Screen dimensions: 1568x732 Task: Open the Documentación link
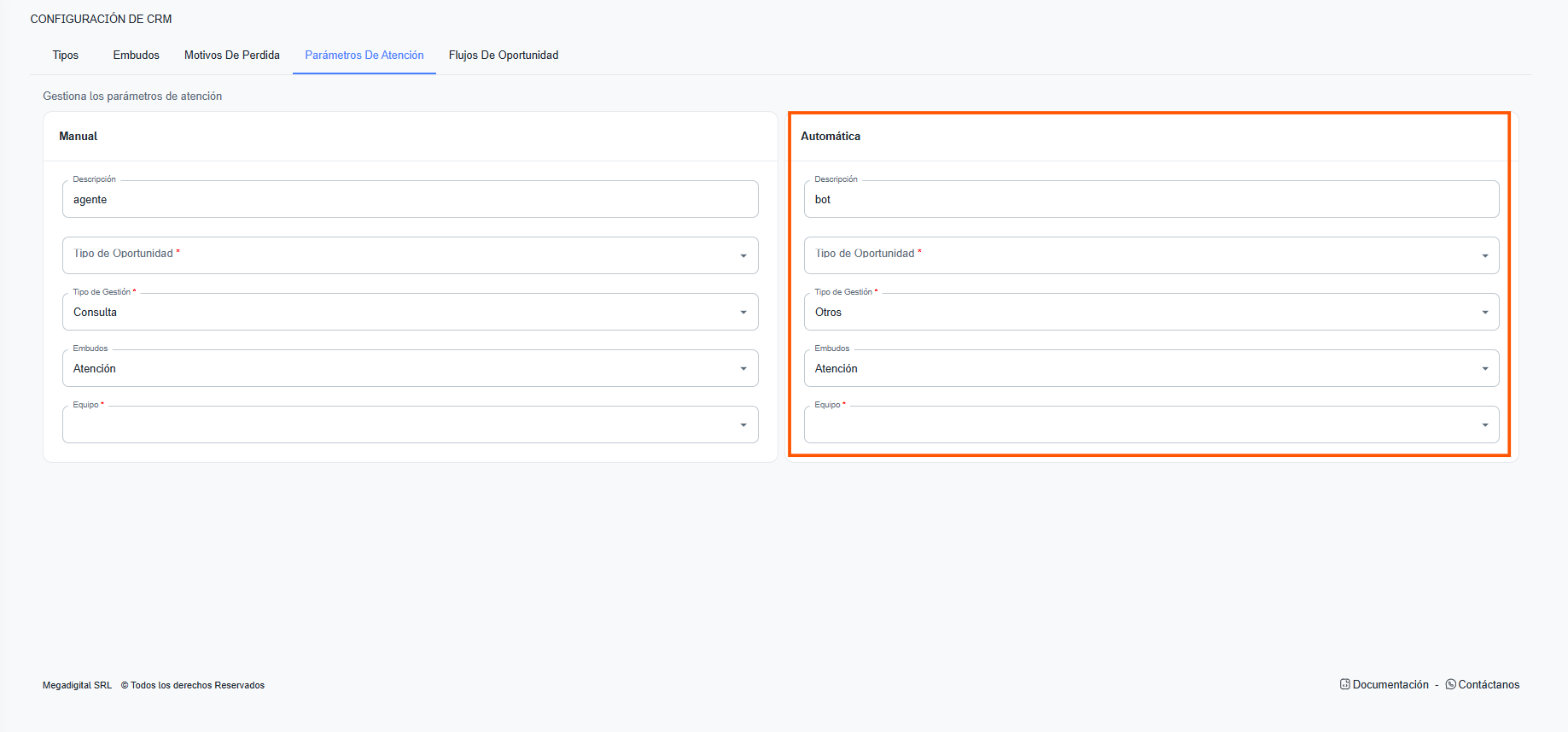pyautogui.click(x=1390, y=685)
